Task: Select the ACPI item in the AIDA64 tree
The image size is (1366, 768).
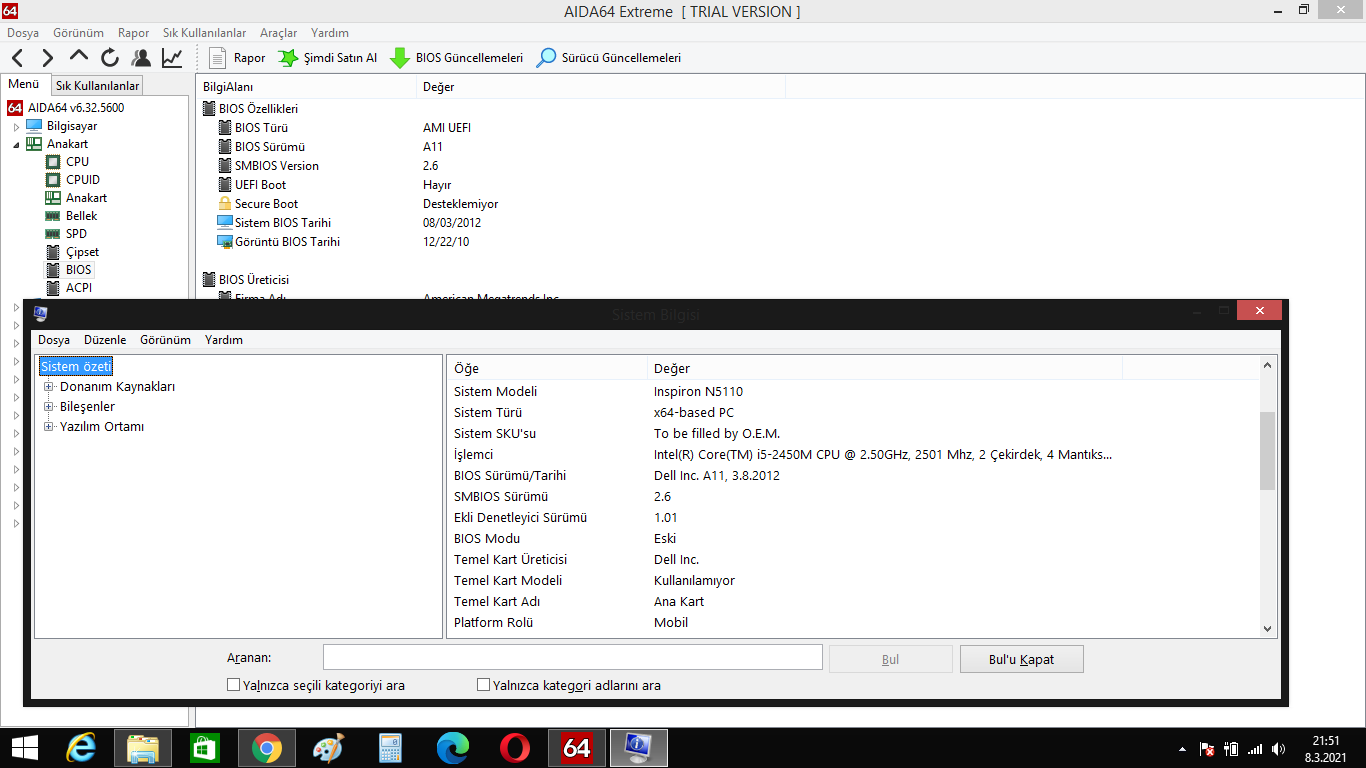Action: click(x=79, y=288)
